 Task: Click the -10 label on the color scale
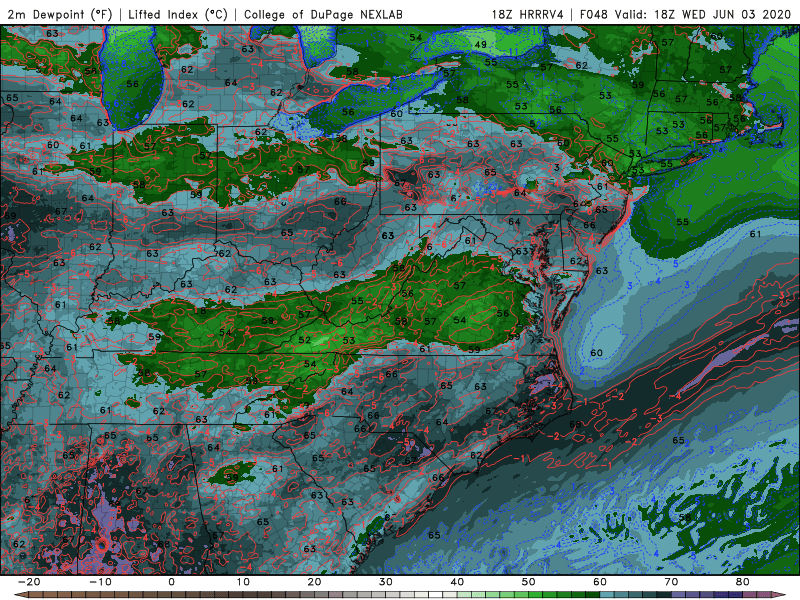coord(100,582)
